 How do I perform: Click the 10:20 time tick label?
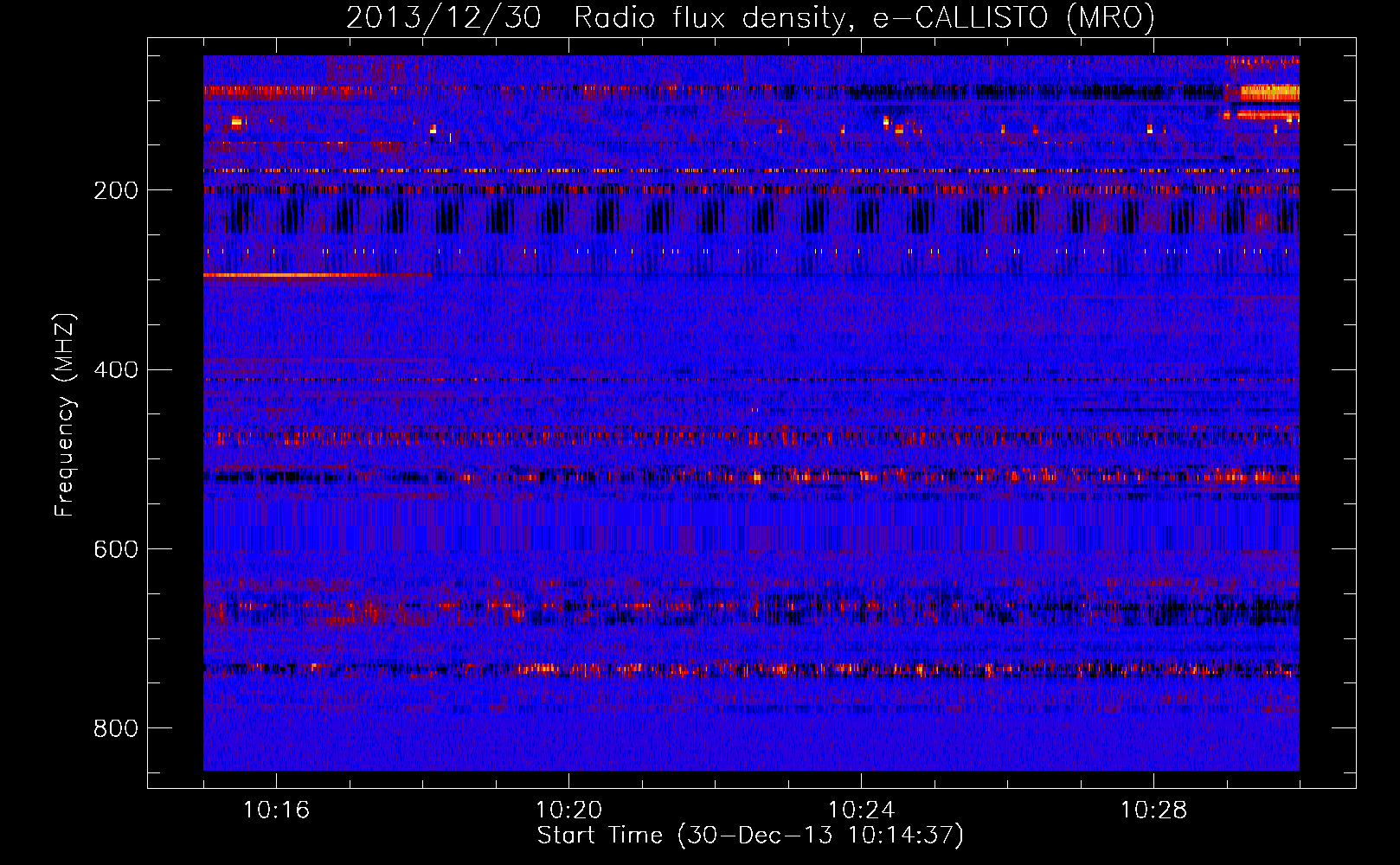coord(568,811)
